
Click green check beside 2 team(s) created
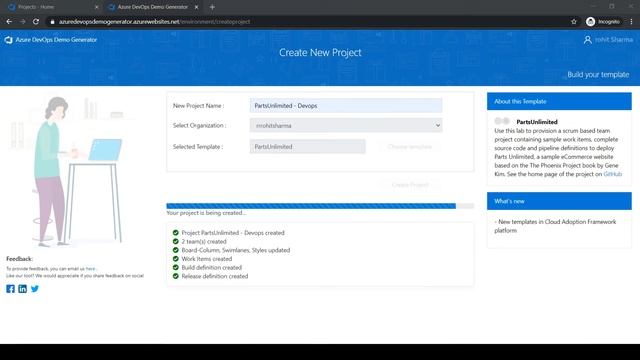[x=176, y=241]
